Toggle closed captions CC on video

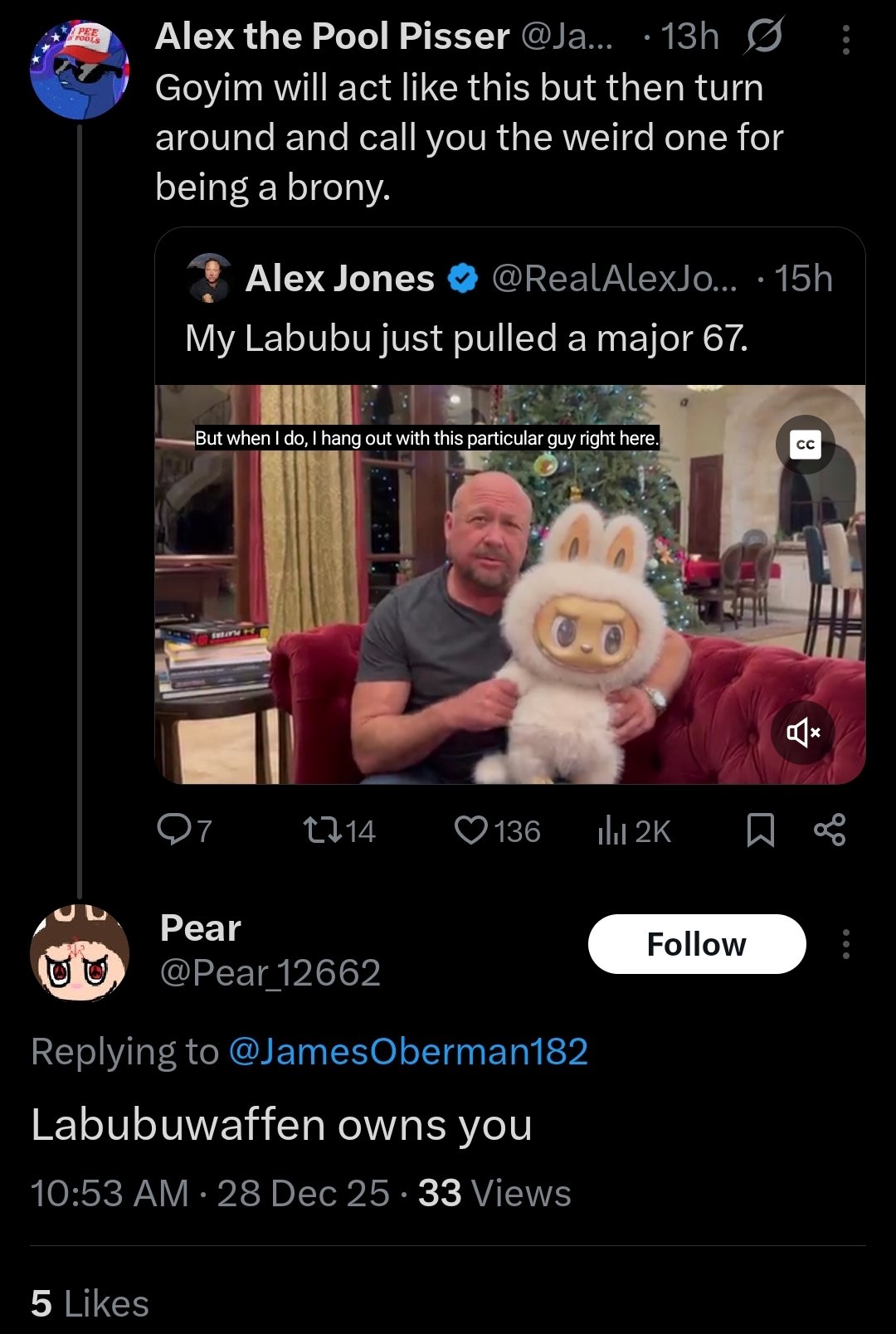(805, 445)
